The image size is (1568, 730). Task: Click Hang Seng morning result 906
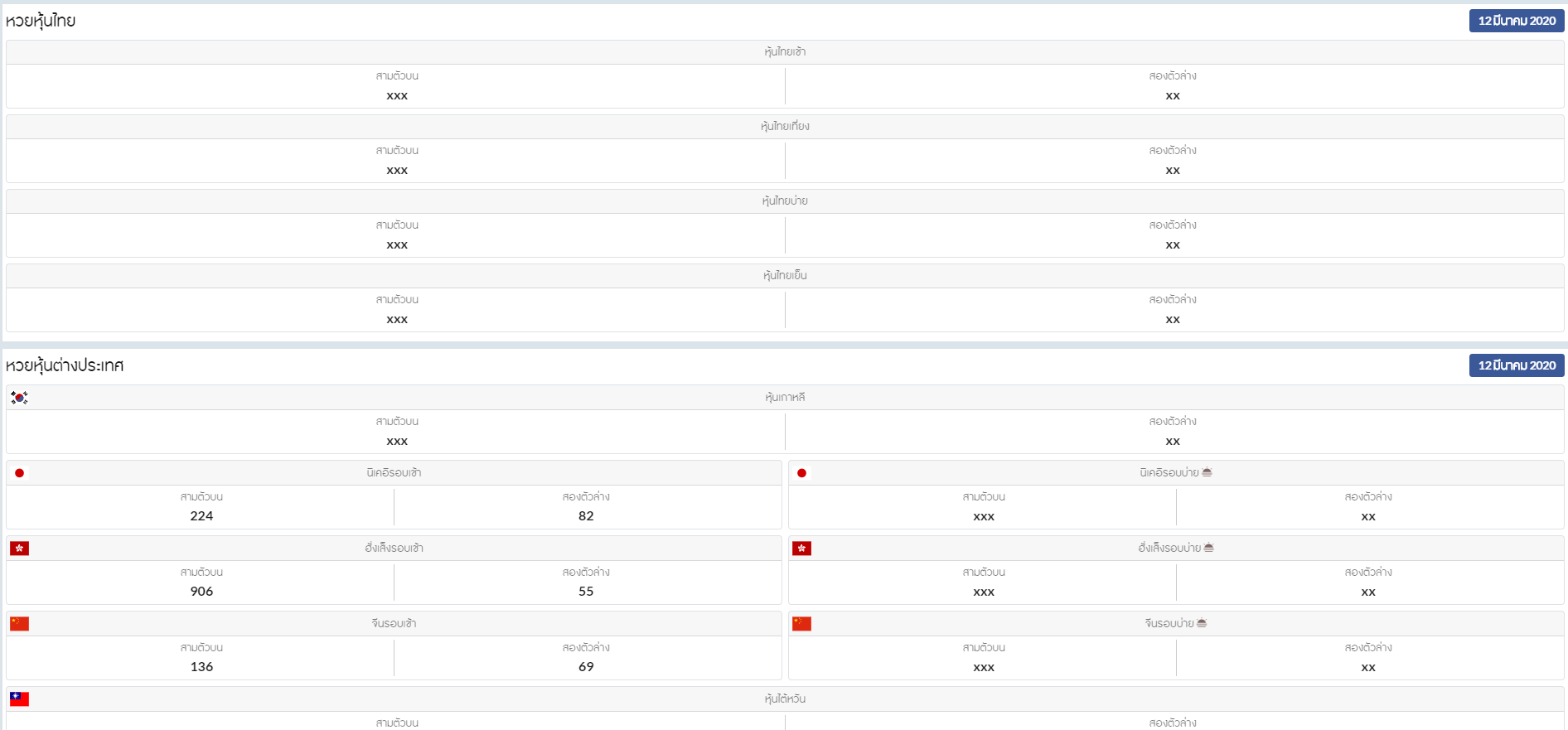[201, 592]
